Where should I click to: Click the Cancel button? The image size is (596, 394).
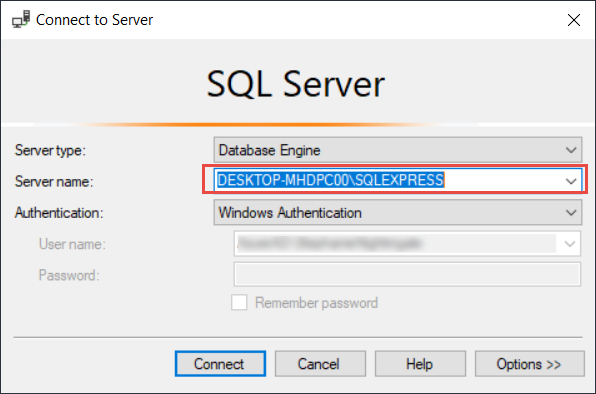click(320, 364)
